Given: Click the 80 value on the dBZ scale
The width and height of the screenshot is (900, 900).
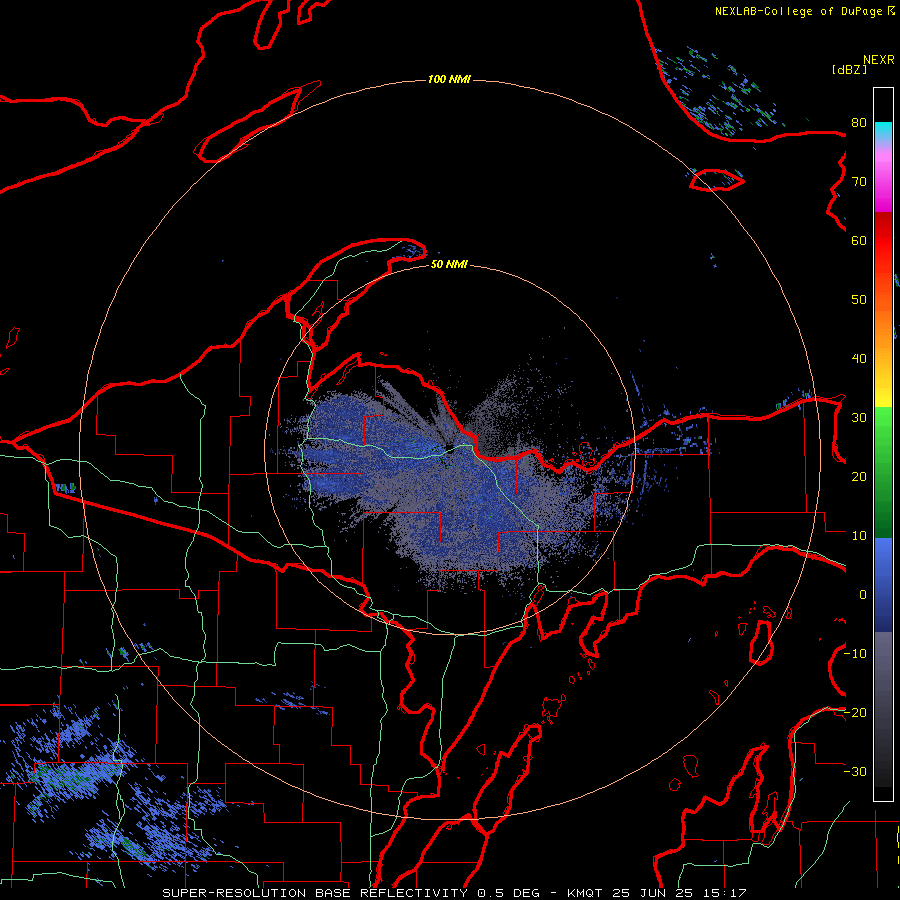Looking at the screenshot, I should point(859,122).
